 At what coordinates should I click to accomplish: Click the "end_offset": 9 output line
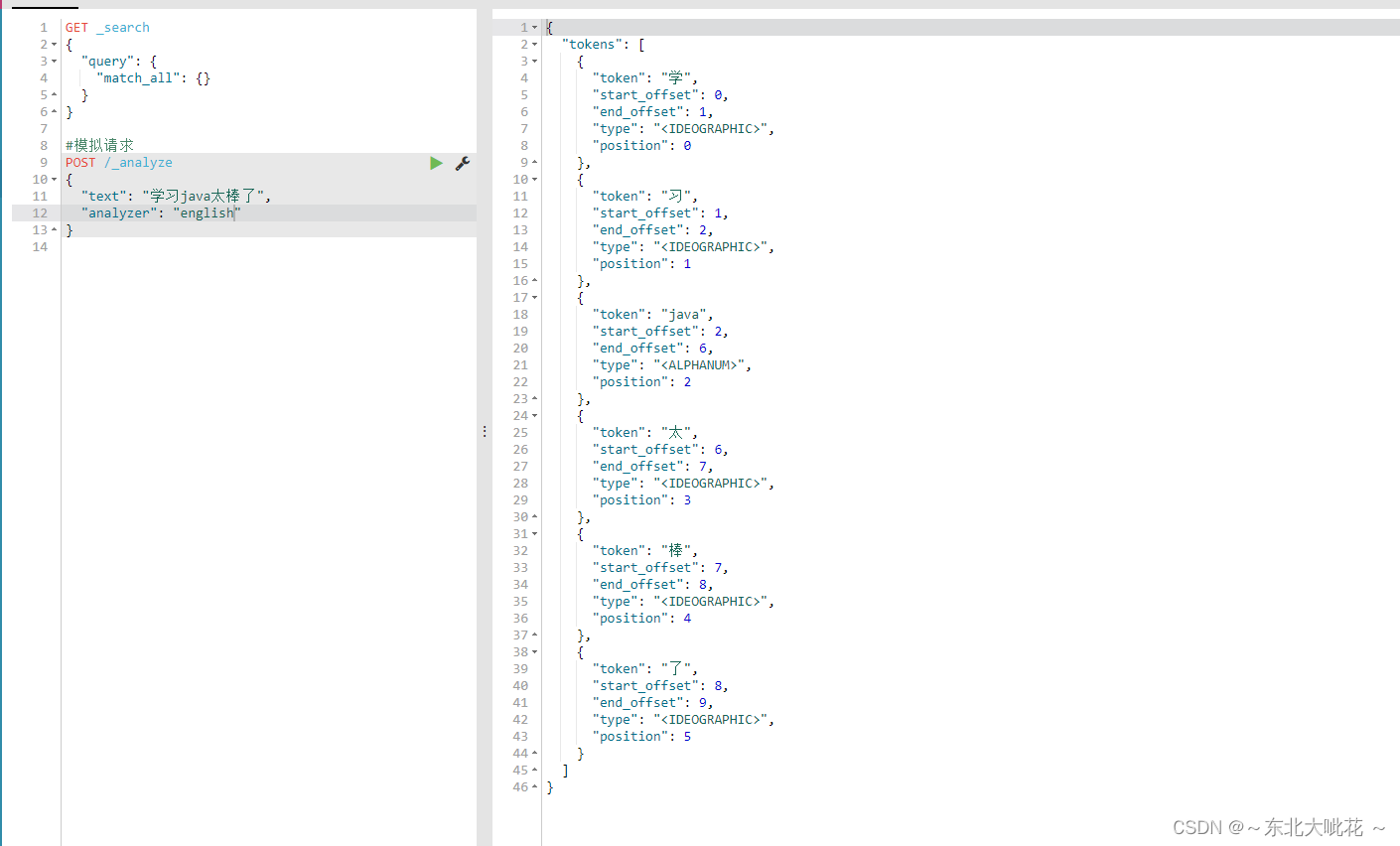[653, 703]
